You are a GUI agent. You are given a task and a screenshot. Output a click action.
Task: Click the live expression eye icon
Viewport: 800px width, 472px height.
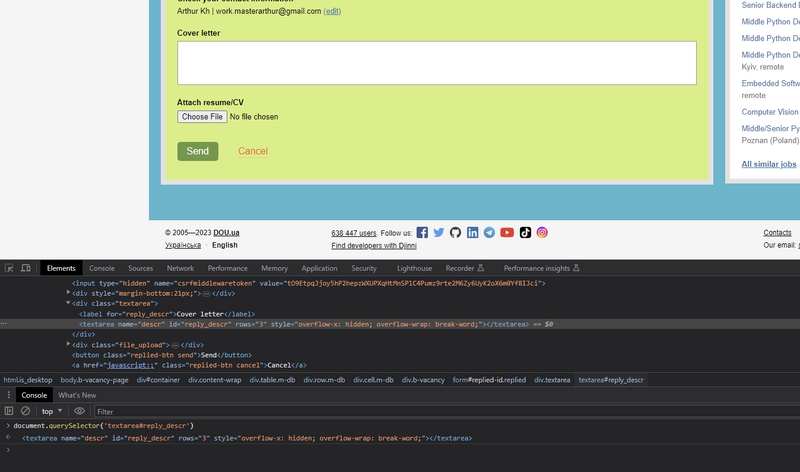point(80,411)
